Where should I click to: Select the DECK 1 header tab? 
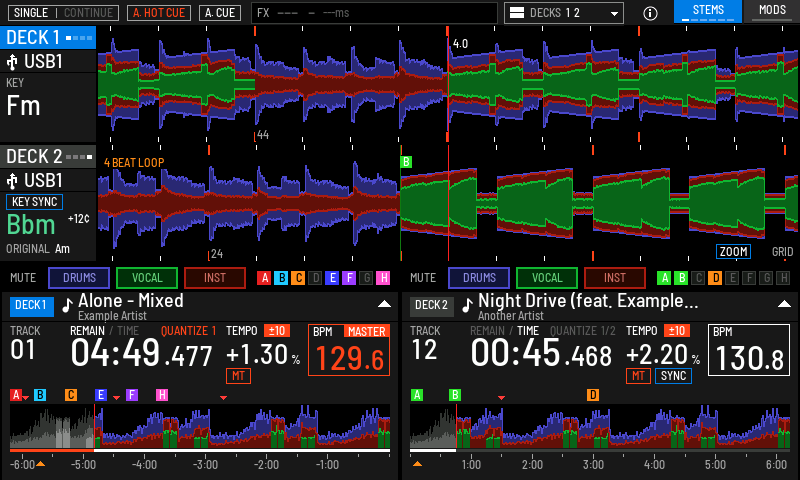(x=48, y=38)
